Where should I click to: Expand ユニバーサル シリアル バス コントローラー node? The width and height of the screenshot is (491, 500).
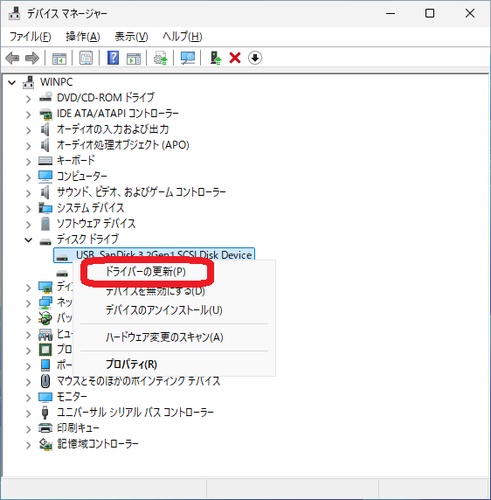coord(29,413)
